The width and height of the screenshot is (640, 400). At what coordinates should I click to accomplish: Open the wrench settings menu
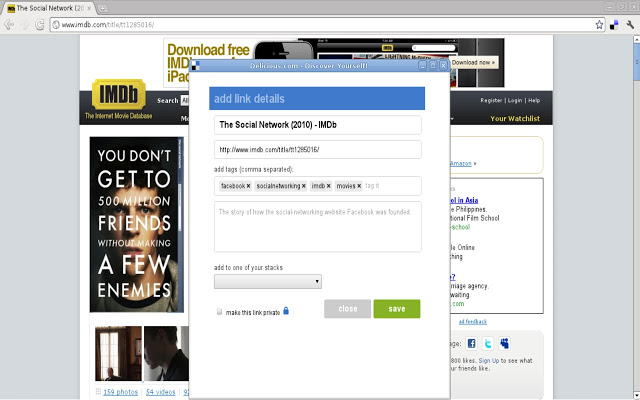tap(630, 25)
